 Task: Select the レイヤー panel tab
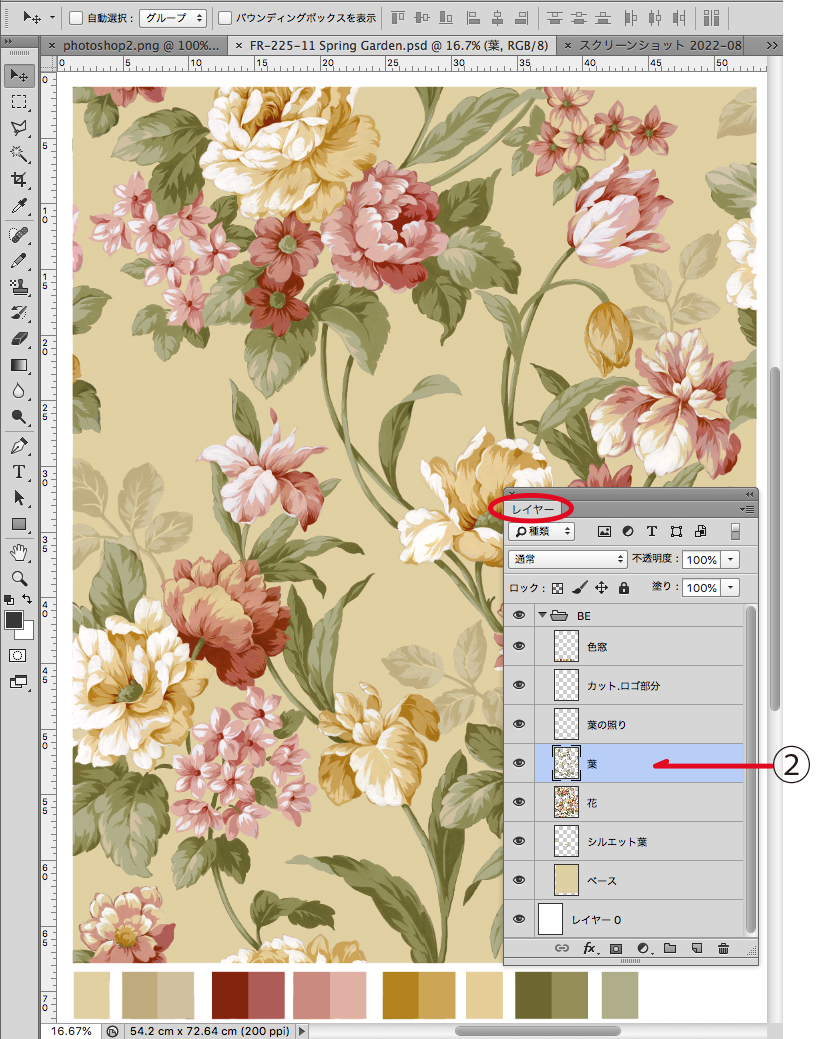coord(533,509)
